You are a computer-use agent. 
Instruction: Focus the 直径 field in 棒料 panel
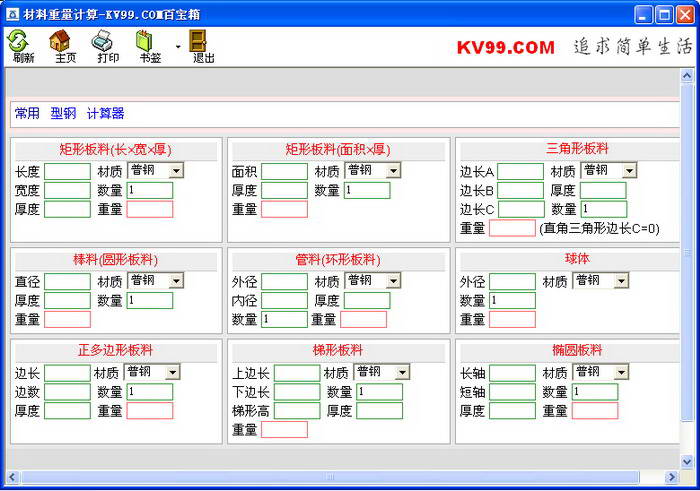tap(67, 282)
